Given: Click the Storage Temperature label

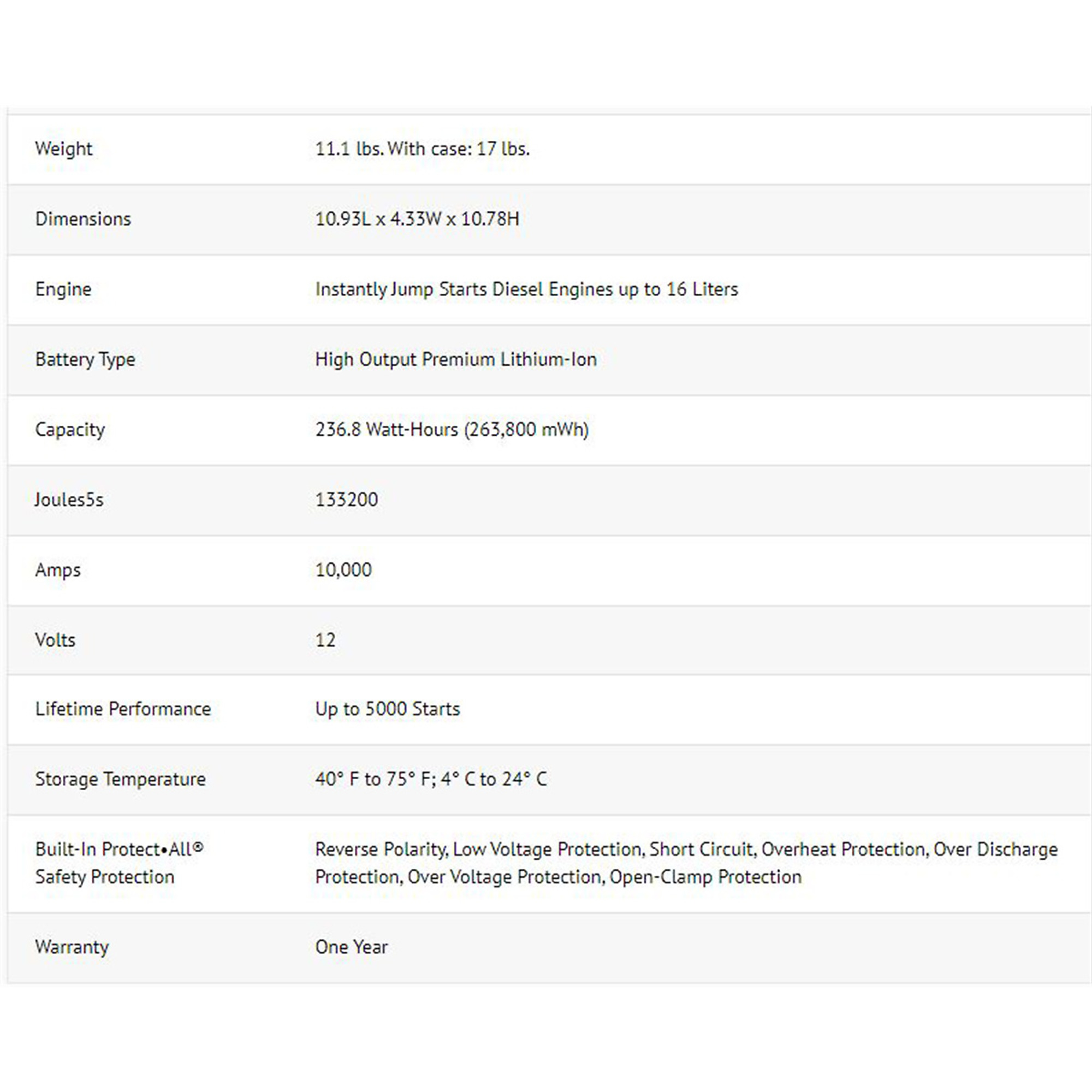Looking at the screenshot, I should pyautogui.click(x=120, y=779).
